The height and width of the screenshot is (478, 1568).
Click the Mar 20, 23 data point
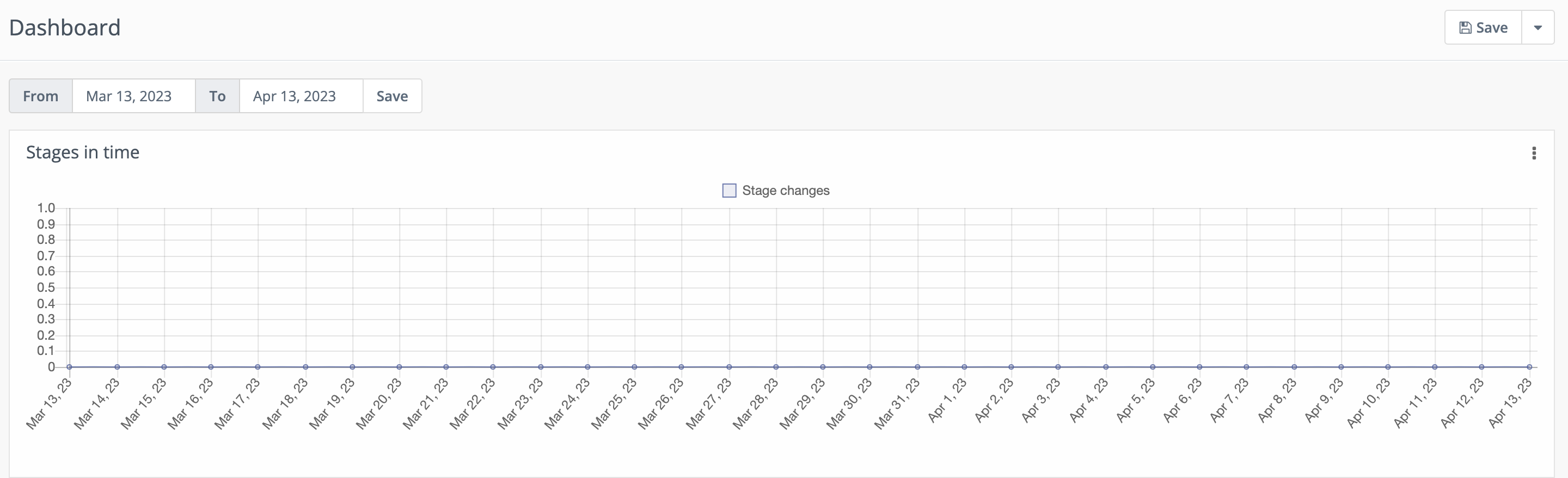(399, 366)
